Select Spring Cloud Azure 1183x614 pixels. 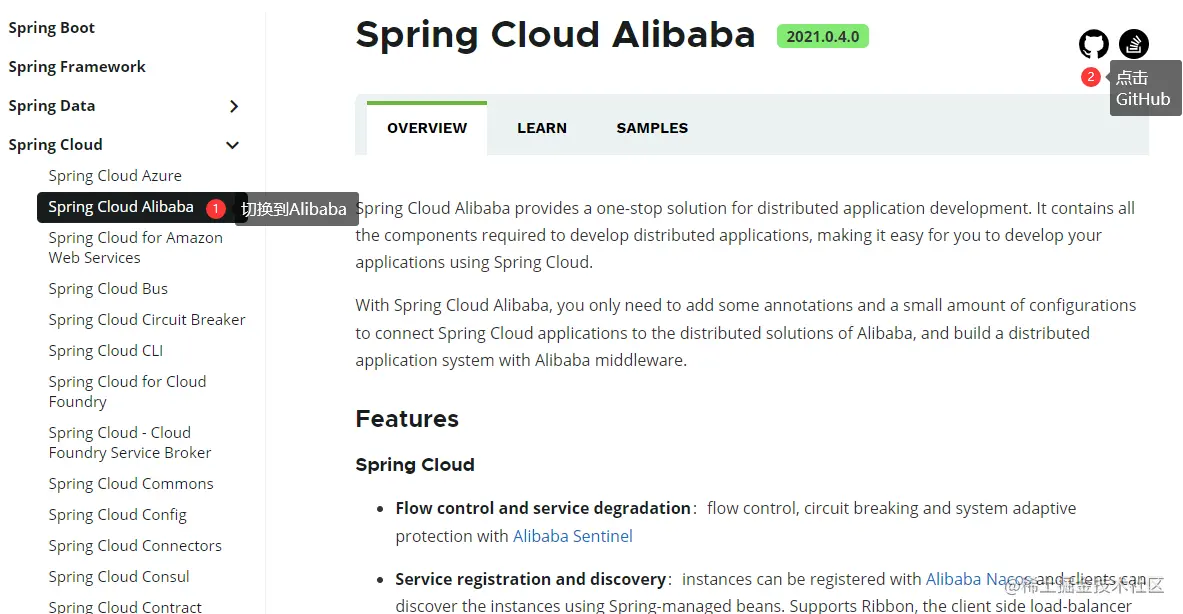tap(115, 176)
